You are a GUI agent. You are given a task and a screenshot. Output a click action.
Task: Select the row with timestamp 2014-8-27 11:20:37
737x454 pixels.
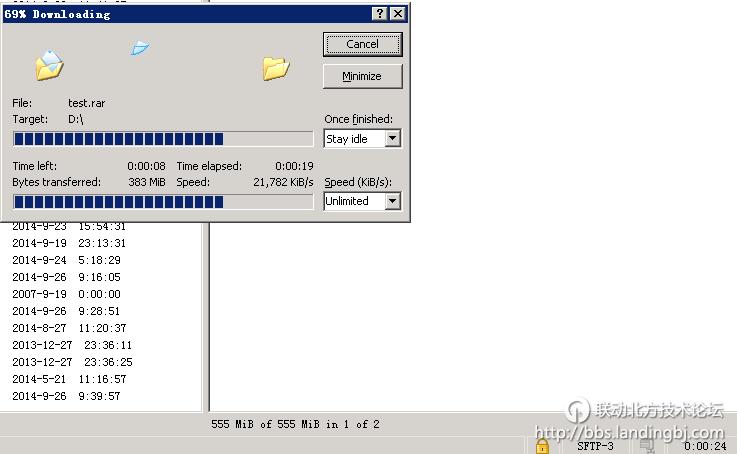point(66,328)
